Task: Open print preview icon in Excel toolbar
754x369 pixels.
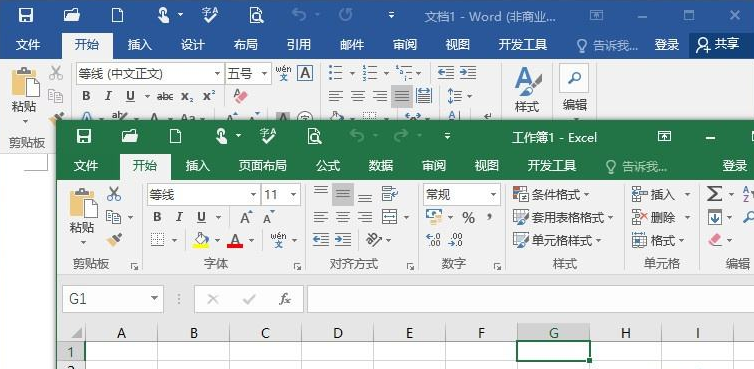Action: click(314, 136)
